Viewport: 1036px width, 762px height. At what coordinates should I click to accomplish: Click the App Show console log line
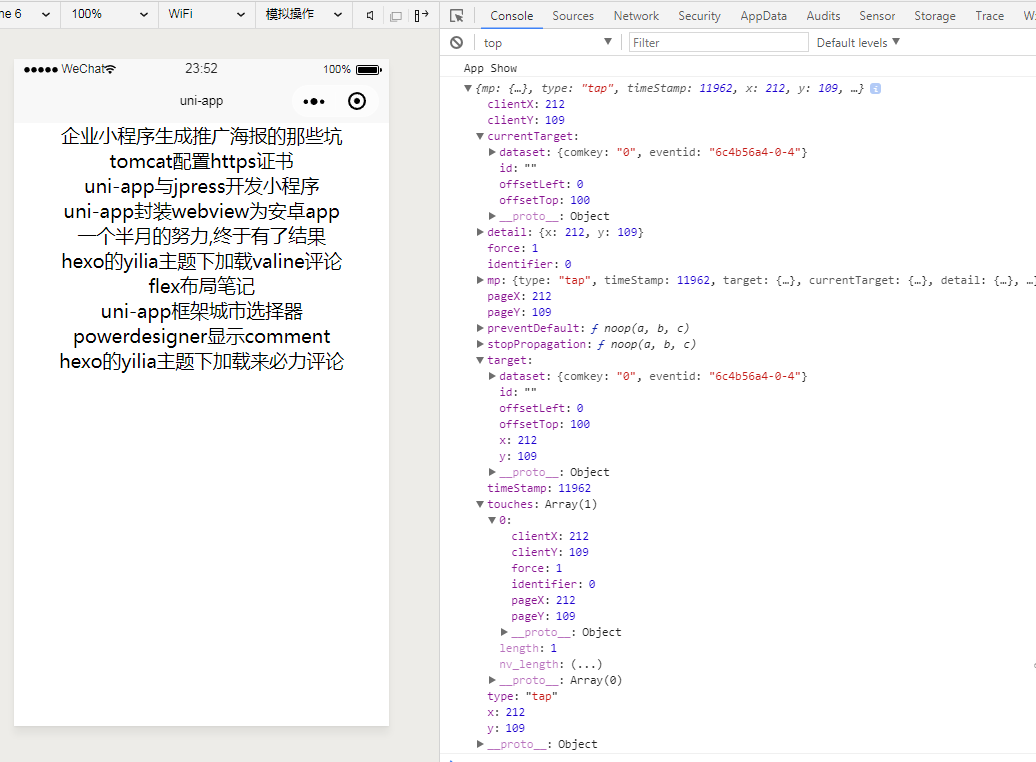[x=490, y=68]
